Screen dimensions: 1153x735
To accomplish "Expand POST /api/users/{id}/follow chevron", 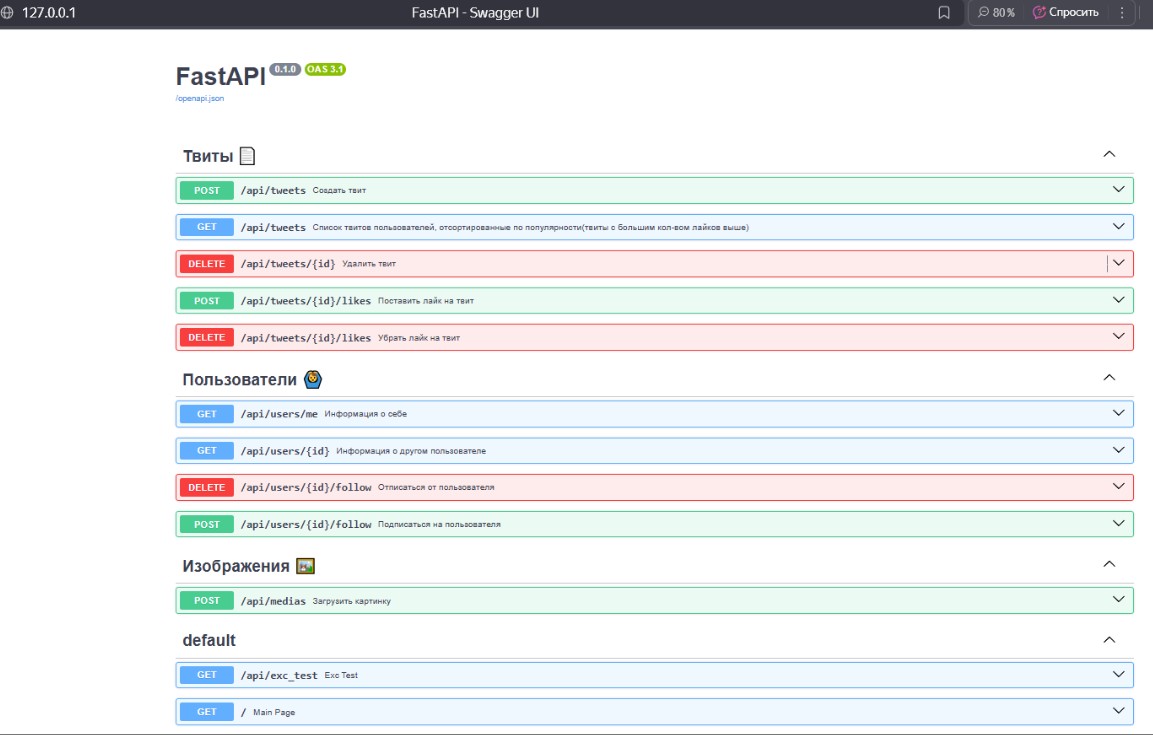I will (1118, 523).
